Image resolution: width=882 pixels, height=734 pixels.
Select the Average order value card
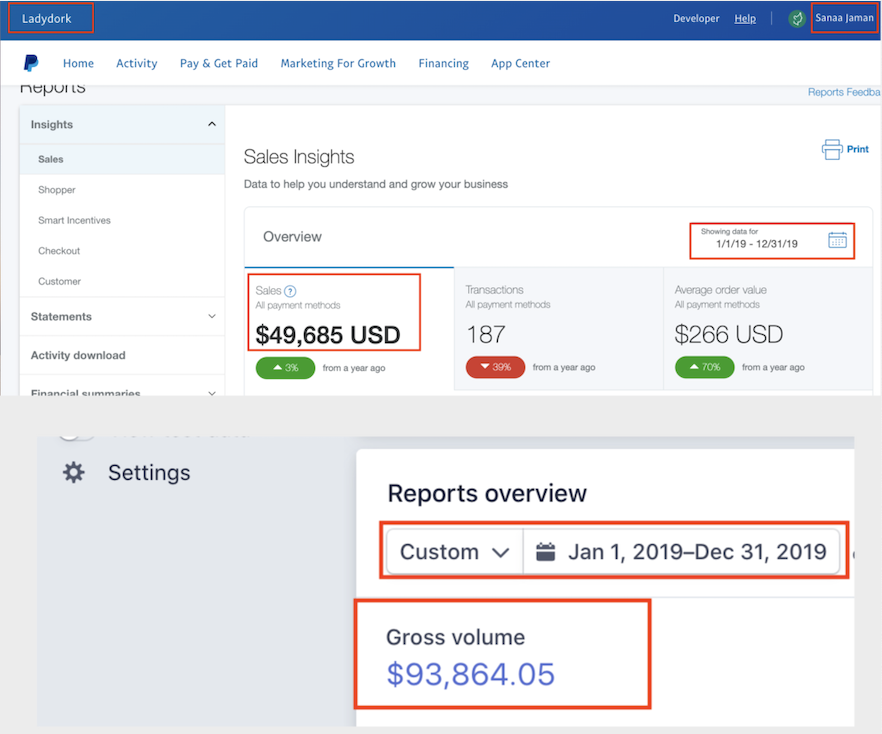(x=768, y=328)
